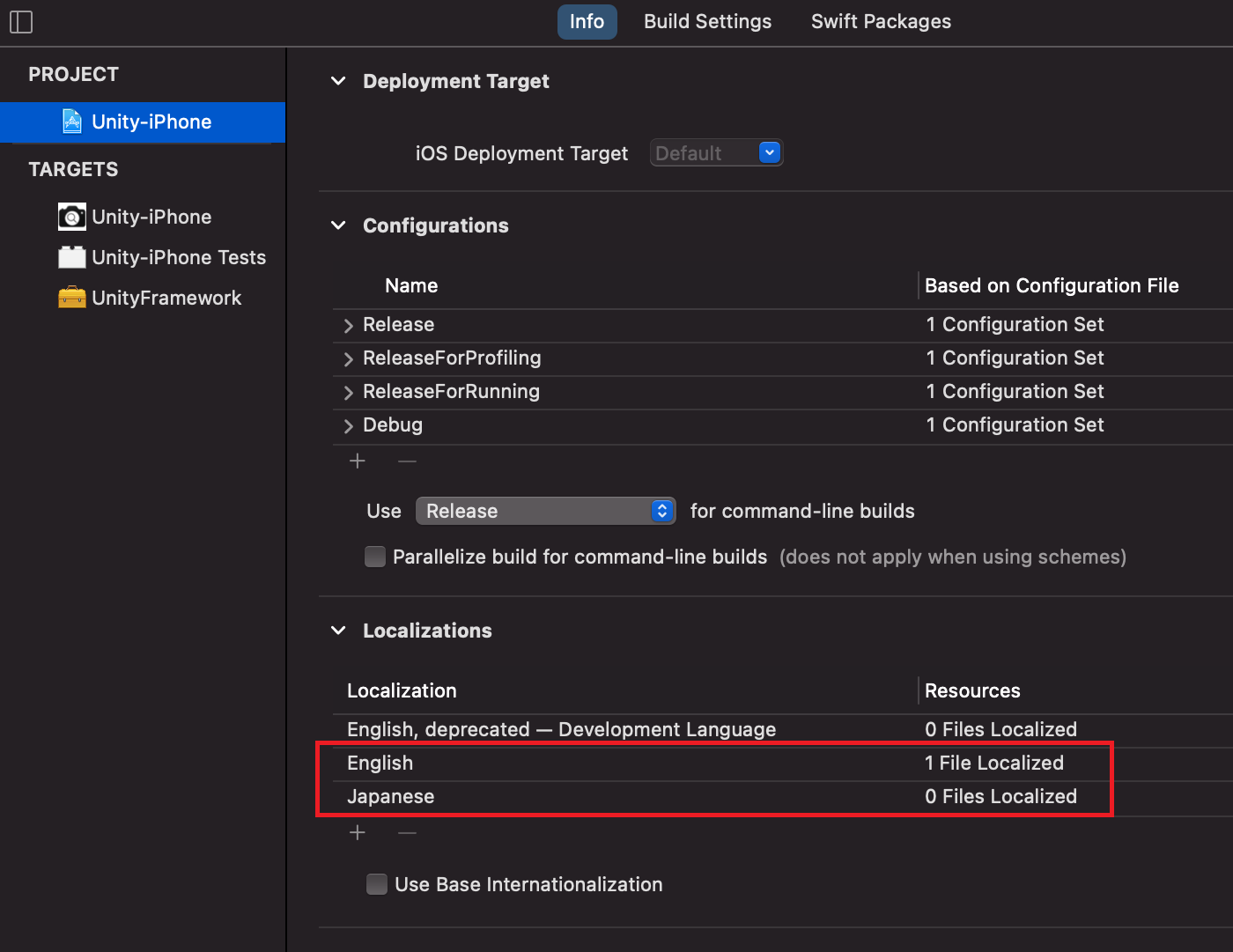1233x952 pixels.
Task: Select the Unity-iPhone project icon
Action: click(x=72, y=122)
